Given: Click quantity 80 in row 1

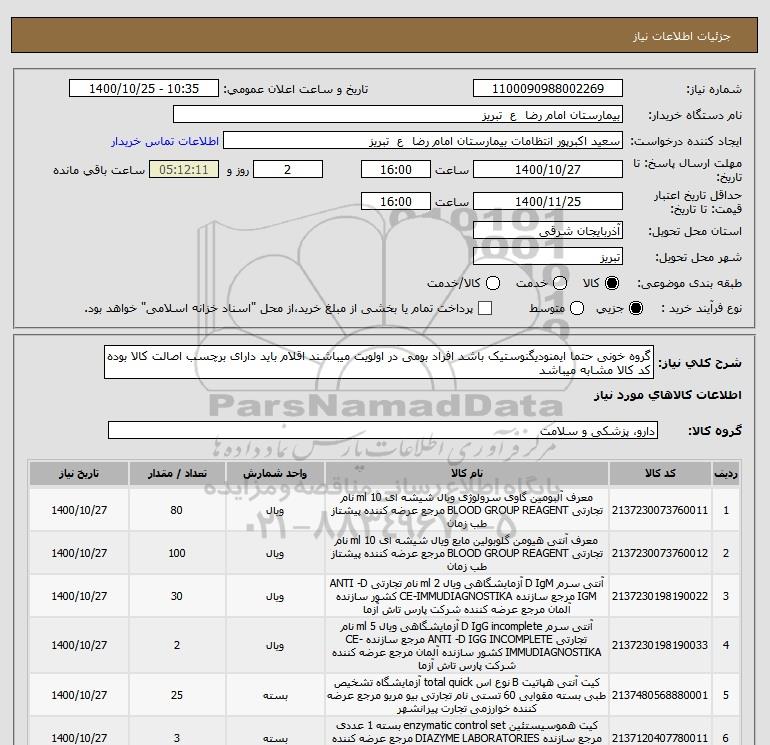Looking at the screenshot, I should click(177, 510).
